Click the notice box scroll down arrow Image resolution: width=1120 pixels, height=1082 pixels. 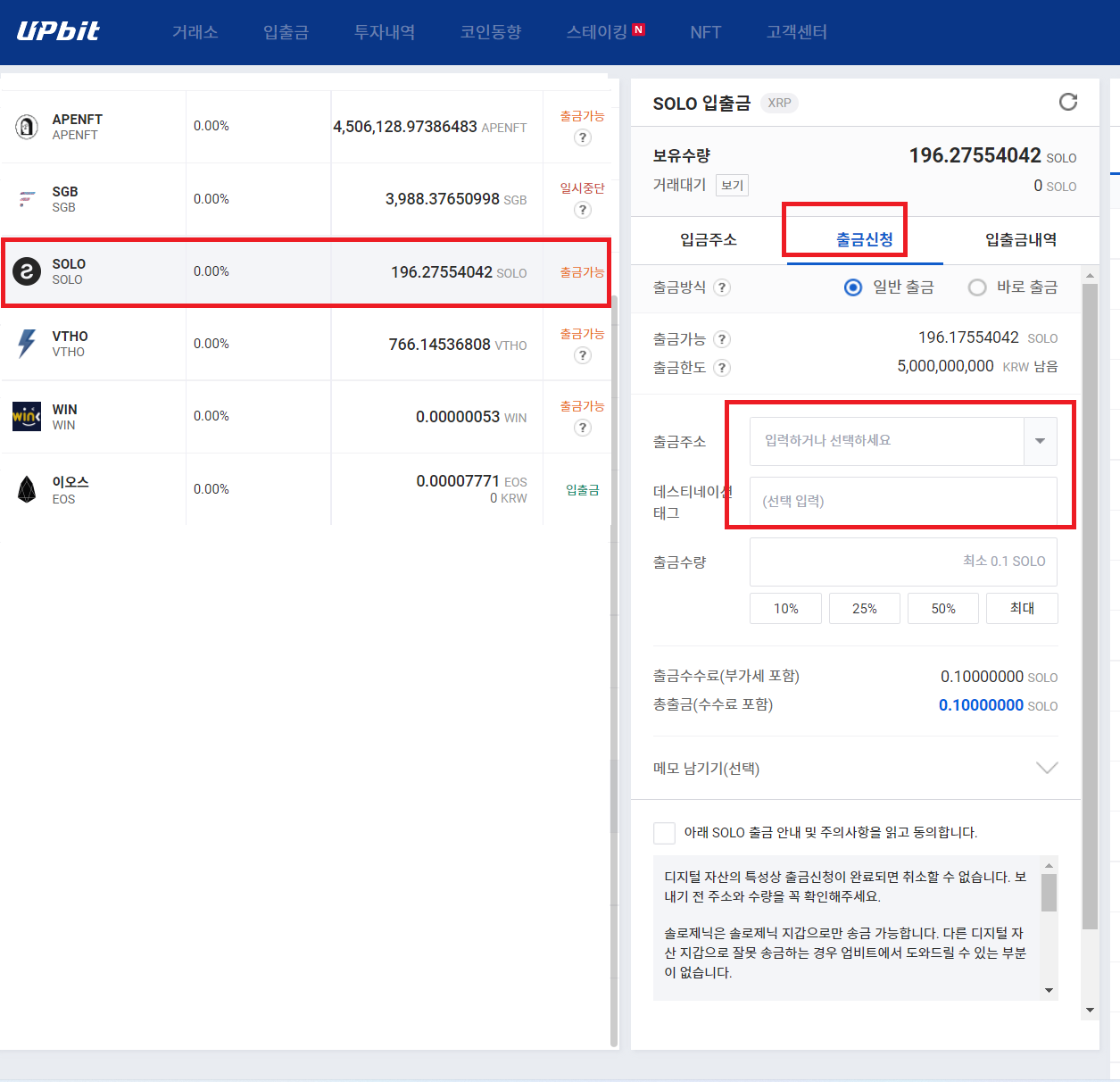click(x=1049, y=991)
